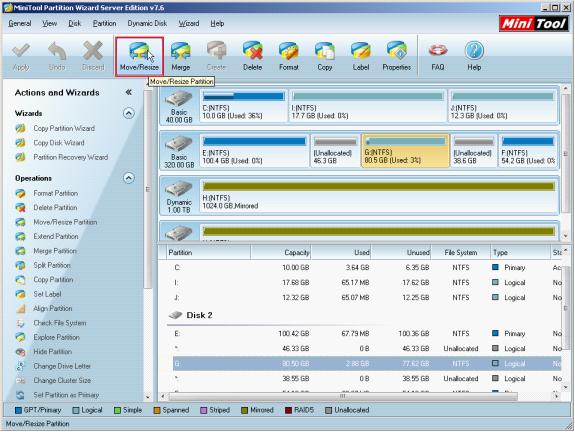Click the Label toolbar icon
Screen dimensions: 575x432
pos(361,56)
